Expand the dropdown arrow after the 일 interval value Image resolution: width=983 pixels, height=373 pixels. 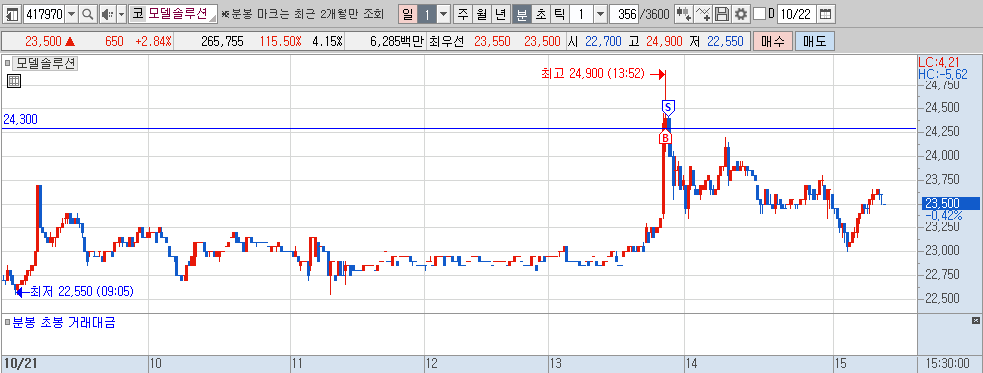click(x=443, y=14)
